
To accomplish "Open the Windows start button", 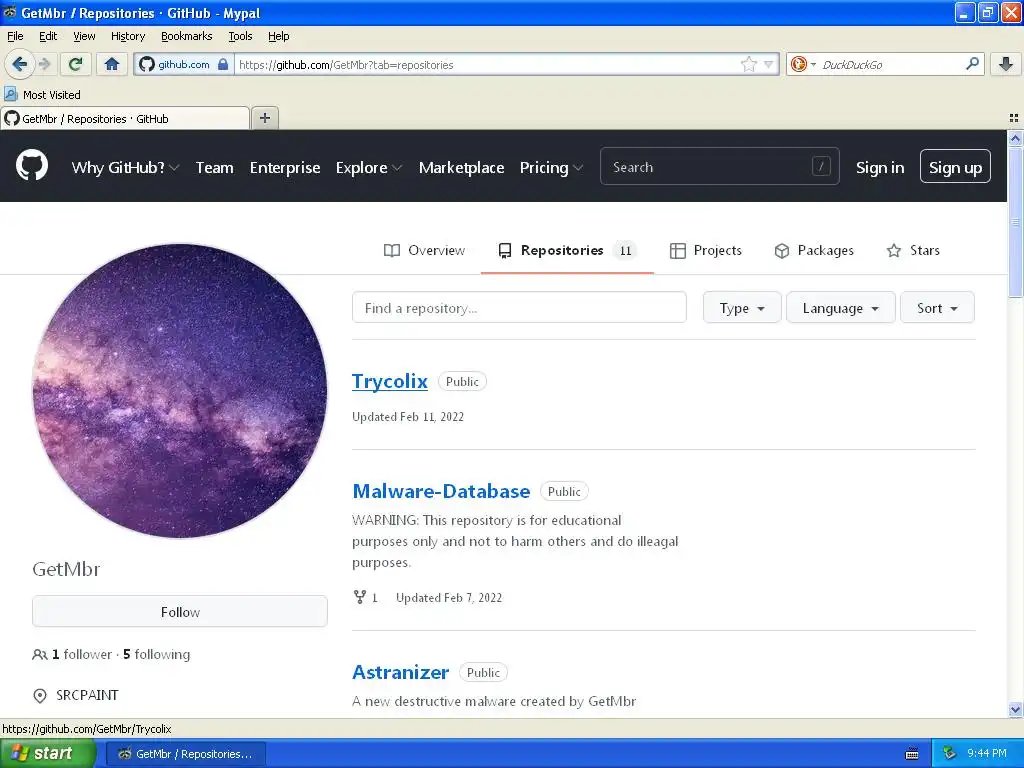I will [48, 753].
